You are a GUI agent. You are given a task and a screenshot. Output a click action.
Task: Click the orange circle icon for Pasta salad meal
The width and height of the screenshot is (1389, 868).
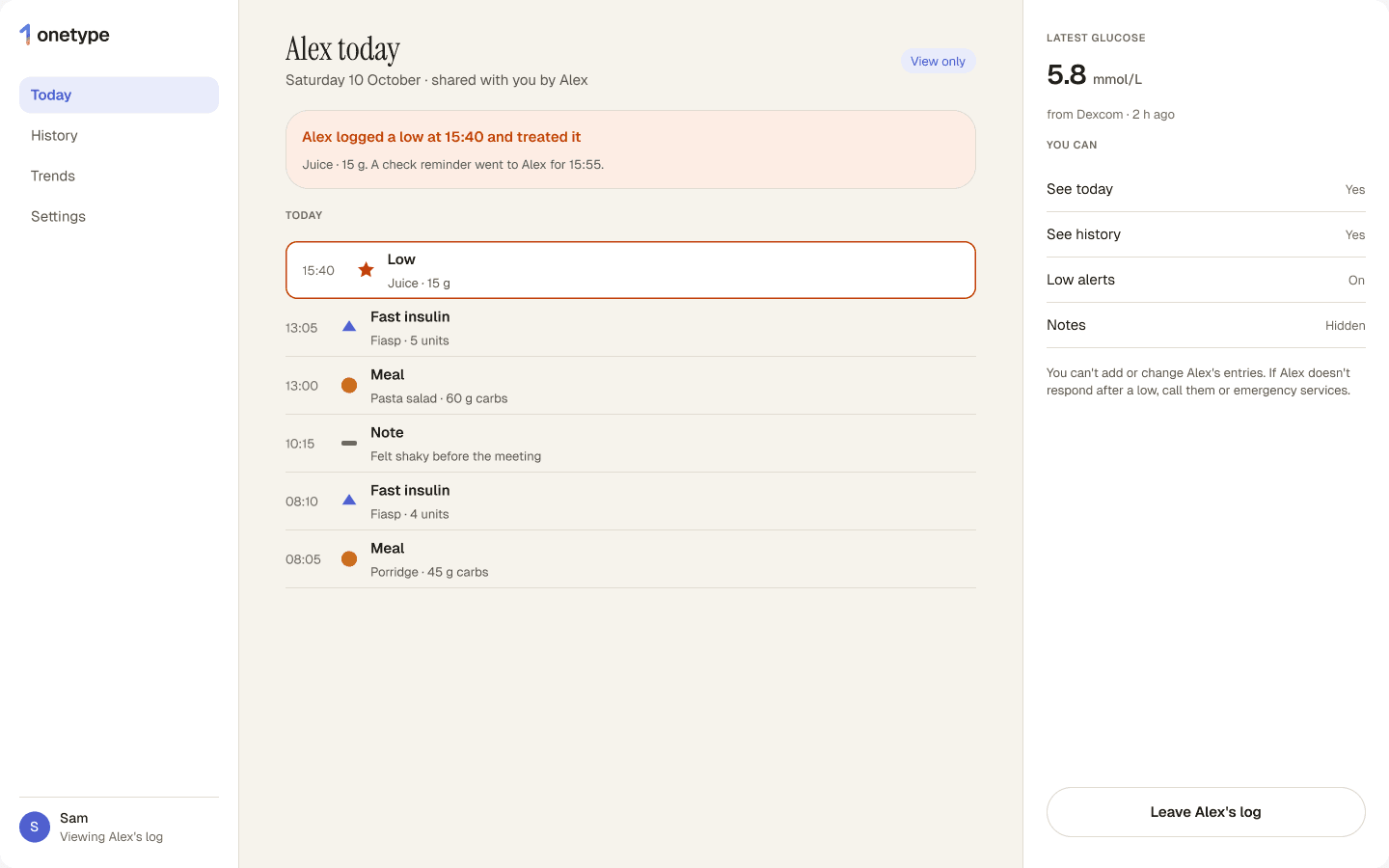point(349,386)
